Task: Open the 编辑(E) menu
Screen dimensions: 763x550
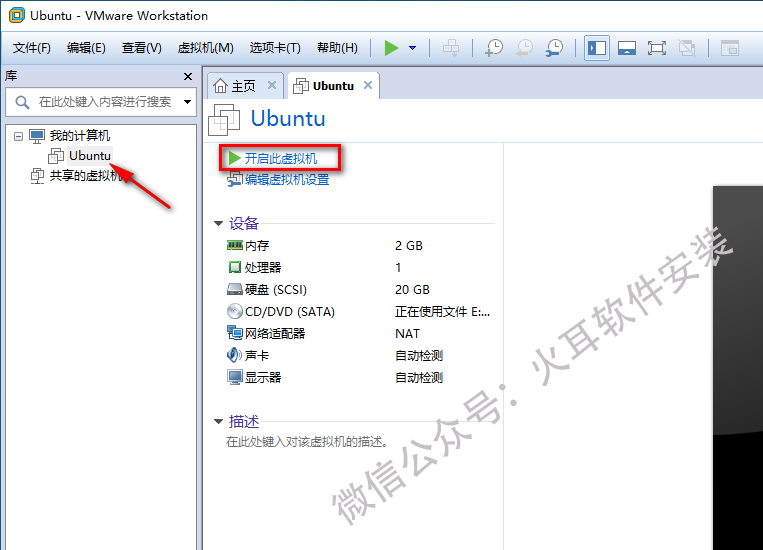Action: coord(86,48)
